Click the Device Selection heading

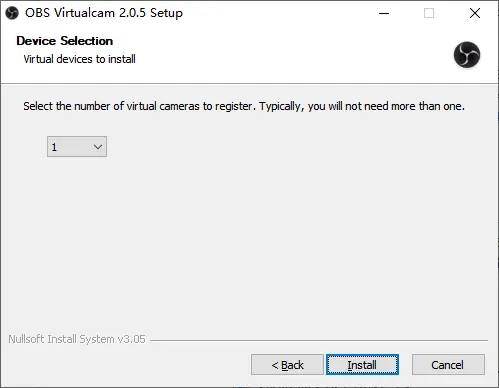tap(65, 41)
